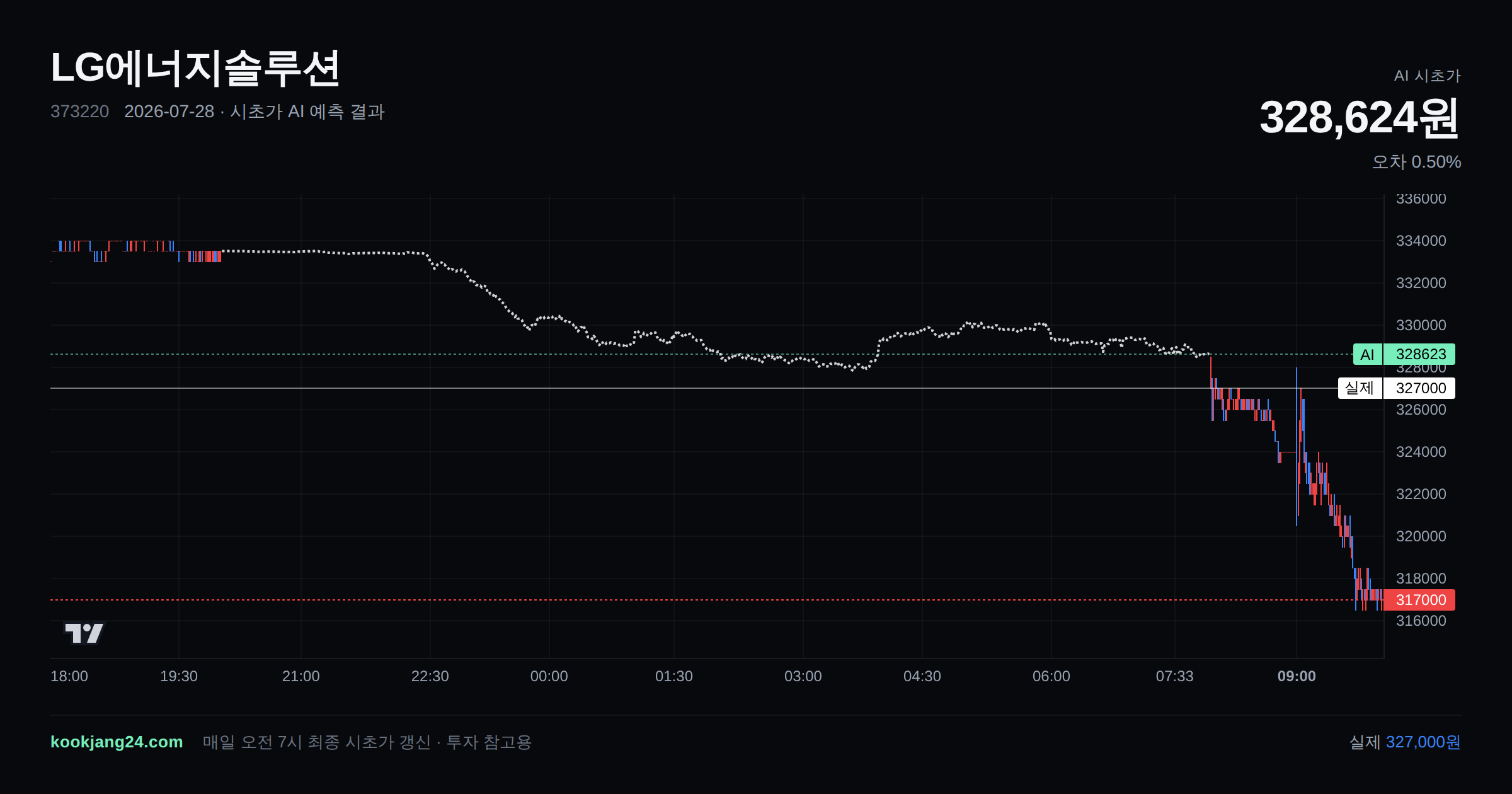
Task: Click the AI 시초가 heading label
Action: pos(1428,76)
